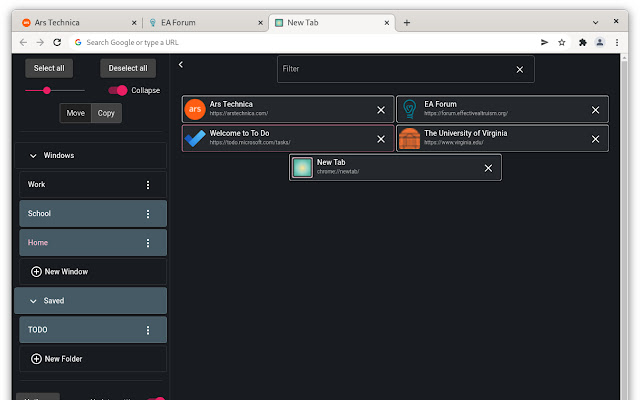640x400 pixels.
Task: Close the New Tab card
Action: (x=488, y=168)
